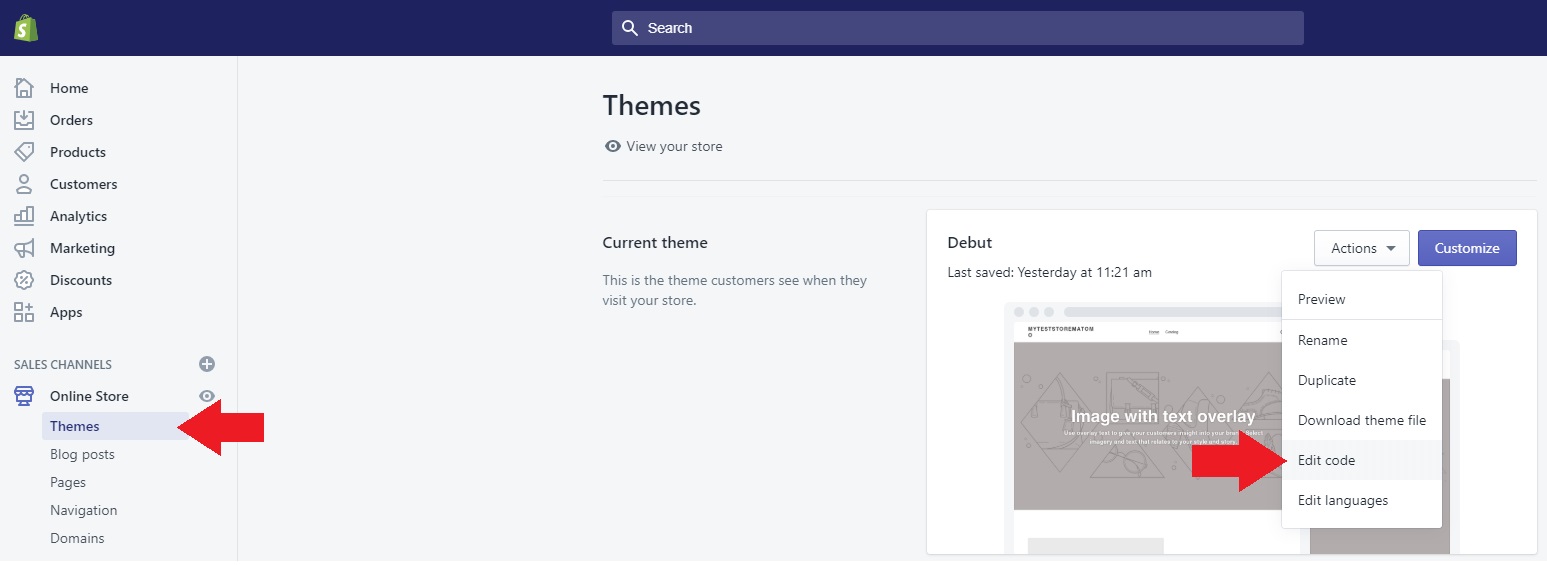Click eye icon next to Online Store

pos(207,396)
